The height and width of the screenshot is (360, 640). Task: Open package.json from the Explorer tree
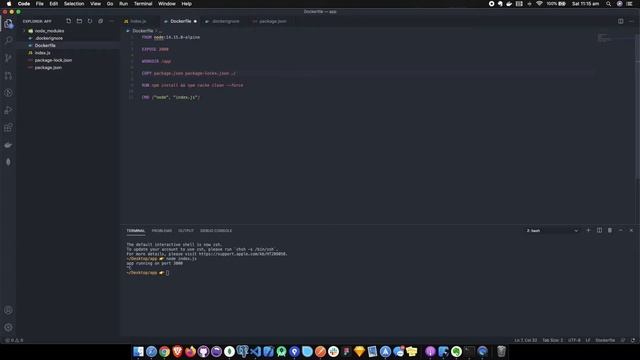pos(48,68)
